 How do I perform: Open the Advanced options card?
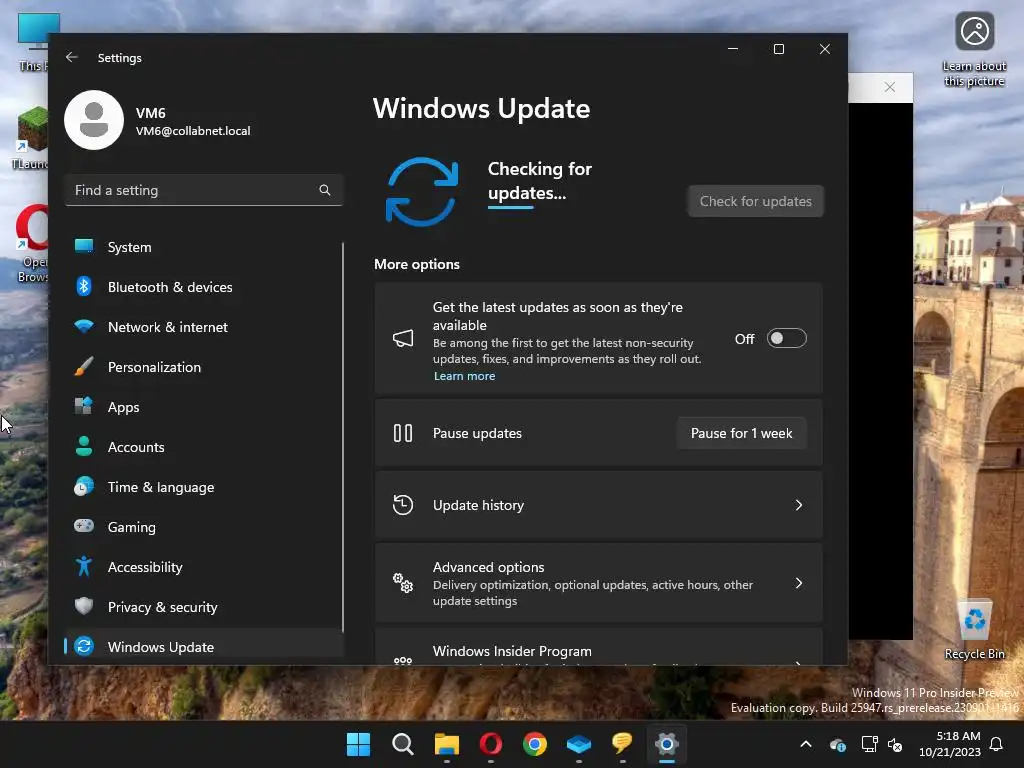pyautogui.click(x=598, y=583)
